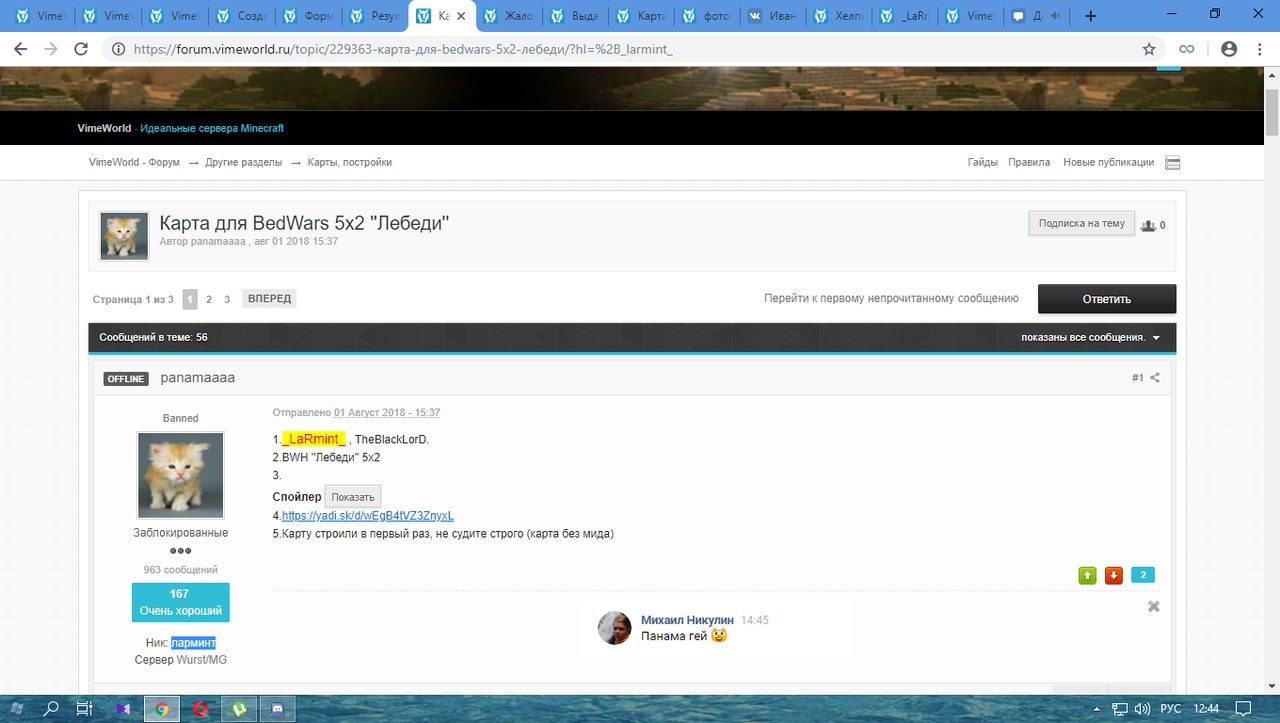1280x723 pixels.
Task: Close the embedded message with X icon
Action: pyautogui.click(x=1154, y=607)
